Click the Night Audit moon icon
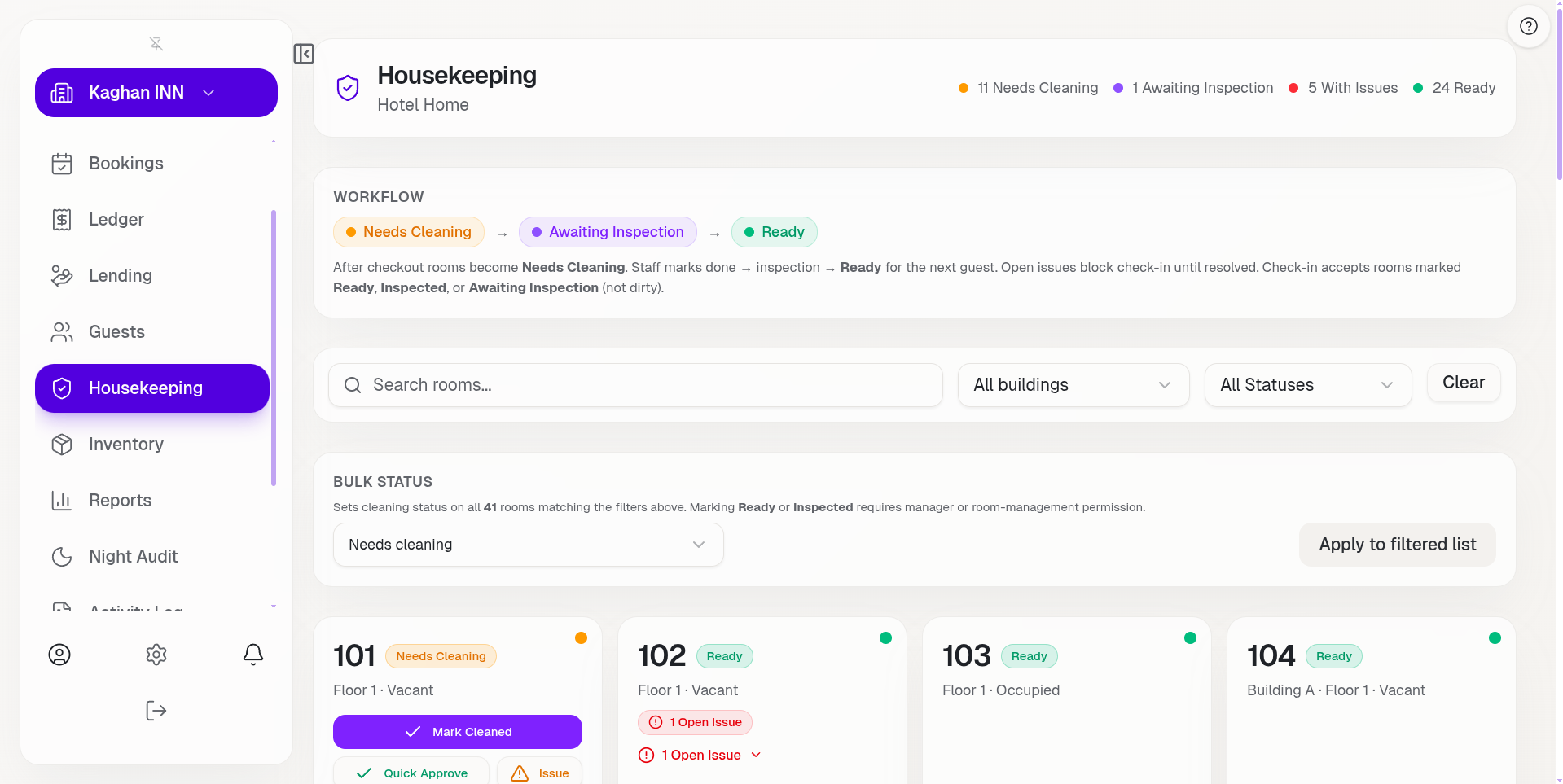This screenshot has width=1563, height=784. 62,557
